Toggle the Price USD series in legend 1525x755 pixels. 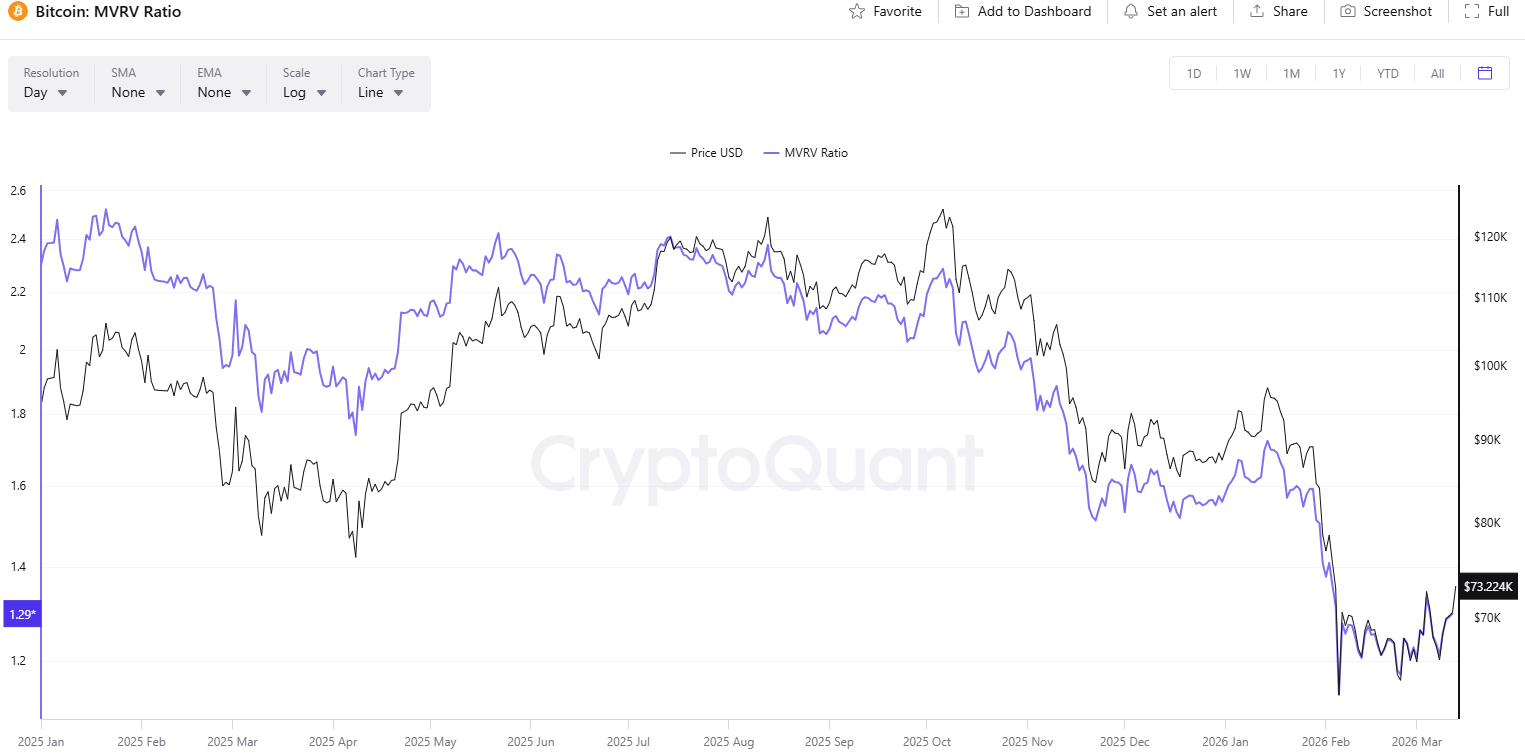[707, 152]
